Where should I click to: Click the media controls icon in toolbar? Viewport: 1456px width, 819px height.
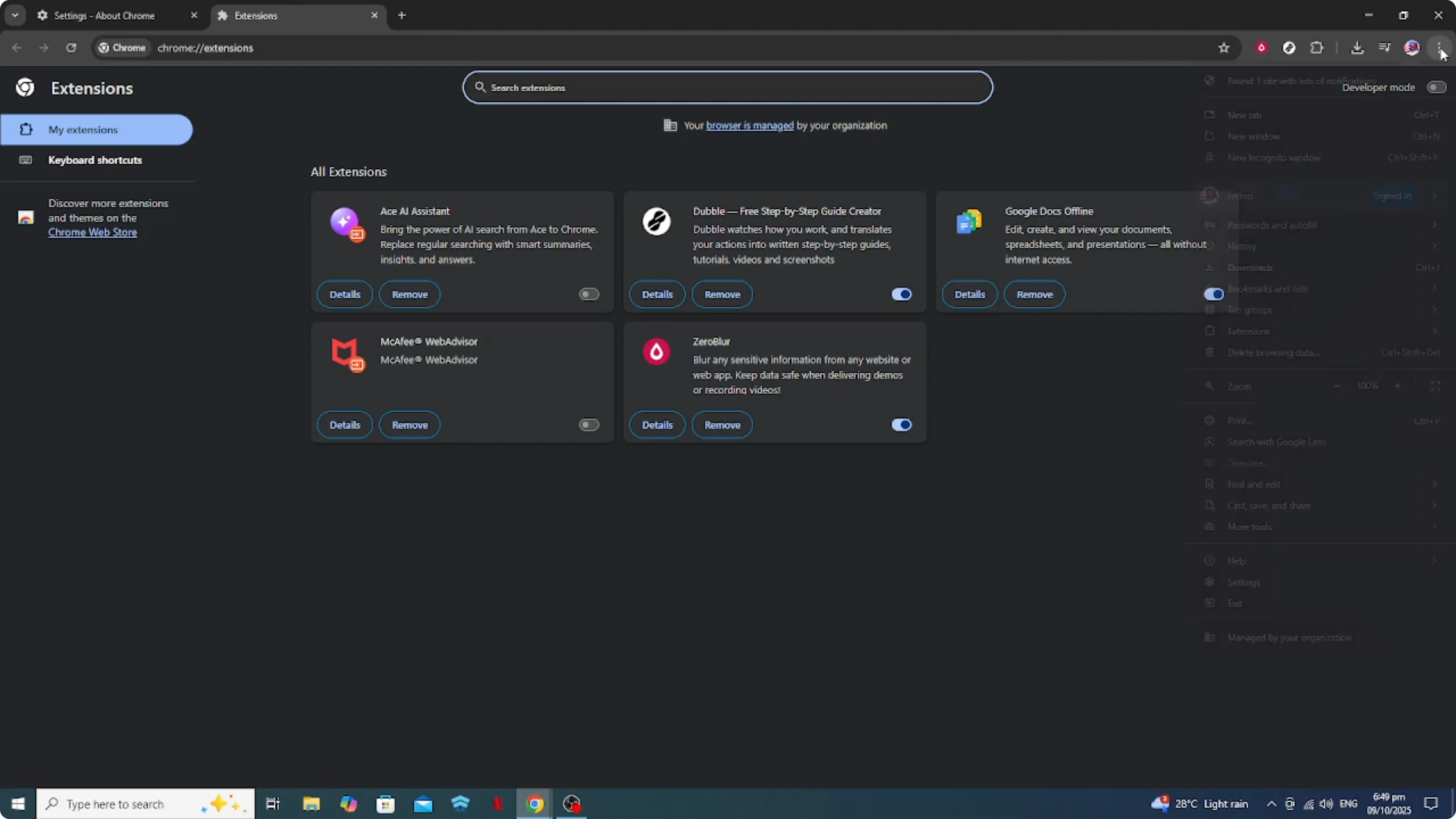[1384, 48]
